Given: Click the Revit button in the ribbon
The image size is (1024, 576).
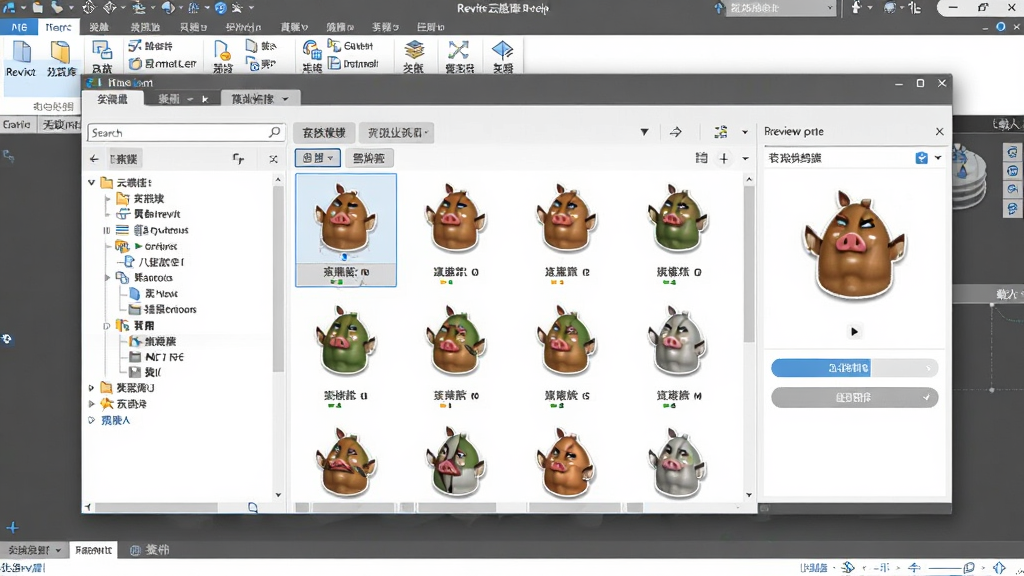Looking at the screenshot, I should click(x=20, y=59).
